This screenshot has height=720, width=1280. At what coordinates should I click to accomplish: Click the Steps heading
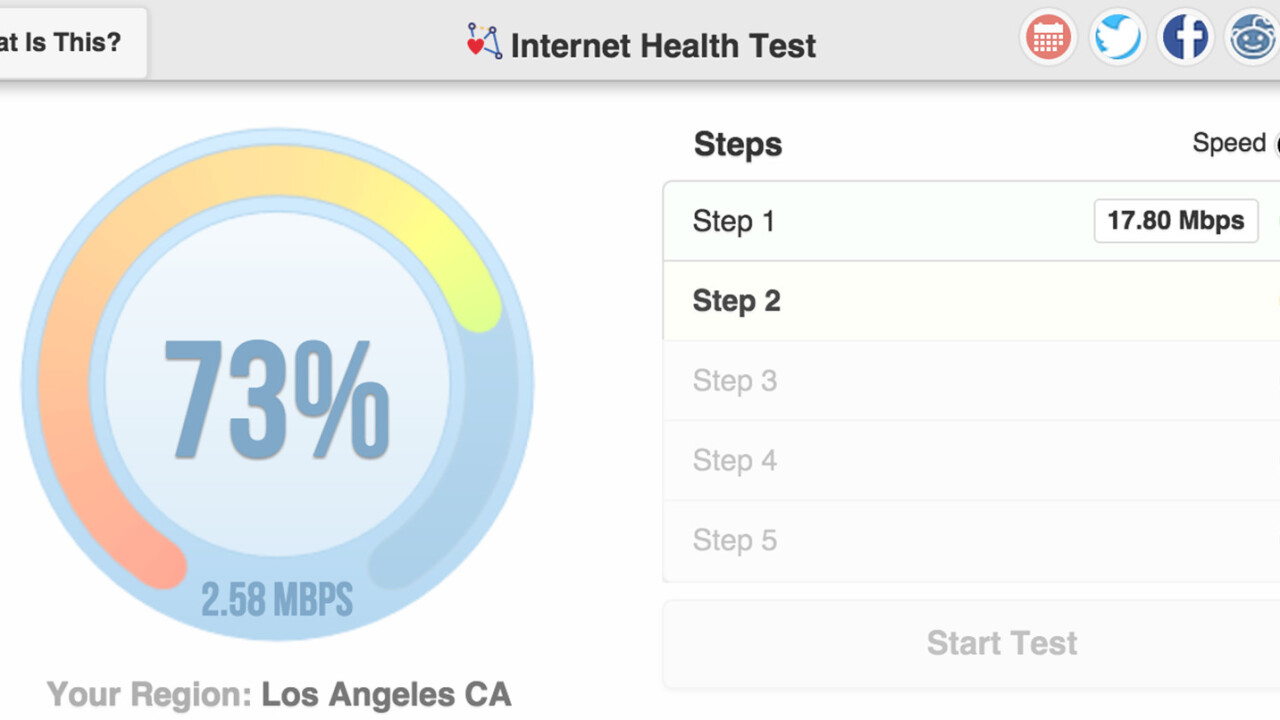point(737,144)
